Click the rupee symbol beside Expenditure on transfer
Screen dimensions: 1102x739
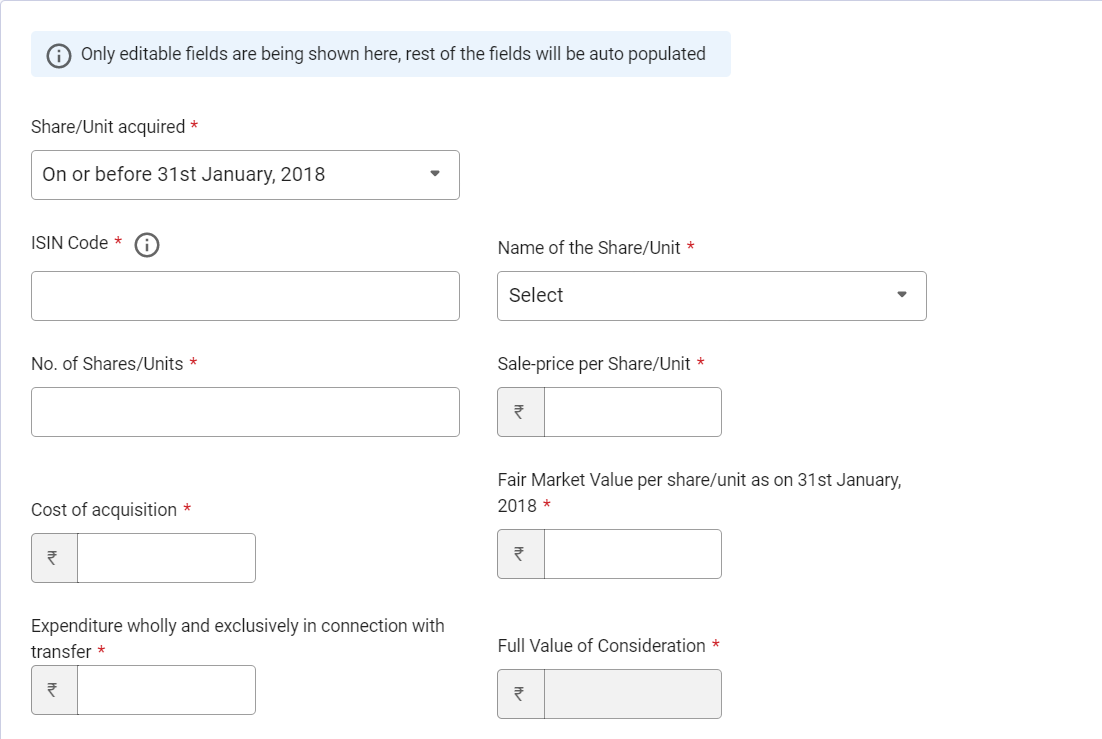(53, 690)
